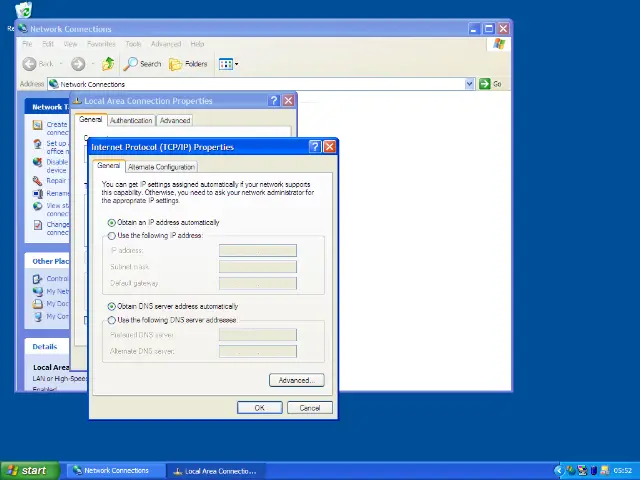Select "Use the following IP address" option

pyautogui.click(x=112, y=236)
